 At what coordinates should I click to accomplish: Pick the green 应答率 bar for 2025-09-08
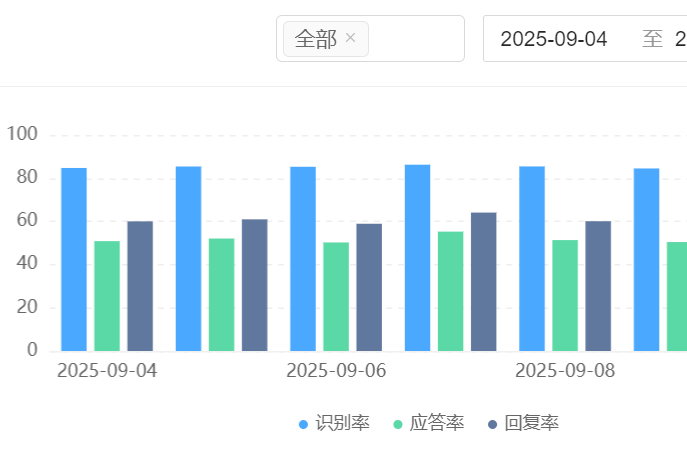pyautogui.click(x=565, y=296)
